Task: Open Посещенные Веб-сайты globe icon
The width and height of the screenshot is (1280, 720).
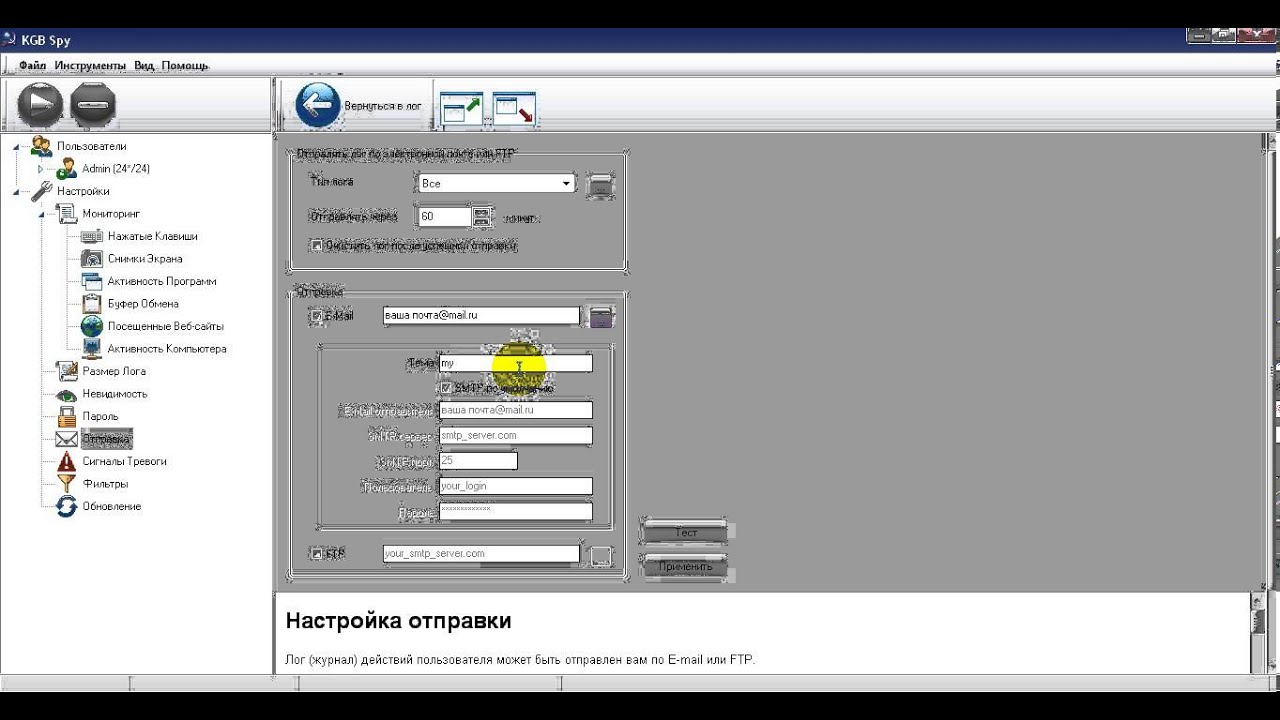Action: 92,326
